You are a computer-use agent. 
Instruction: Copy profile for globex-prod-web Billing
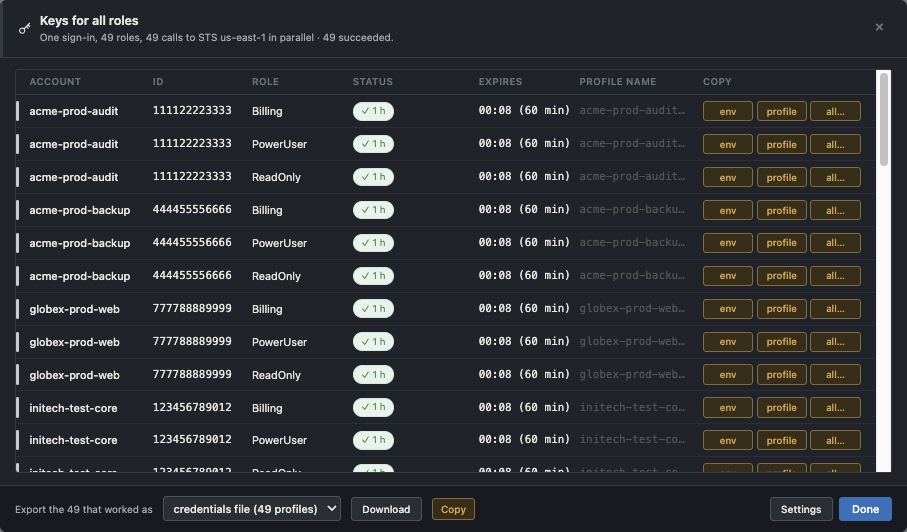[781, 309]
